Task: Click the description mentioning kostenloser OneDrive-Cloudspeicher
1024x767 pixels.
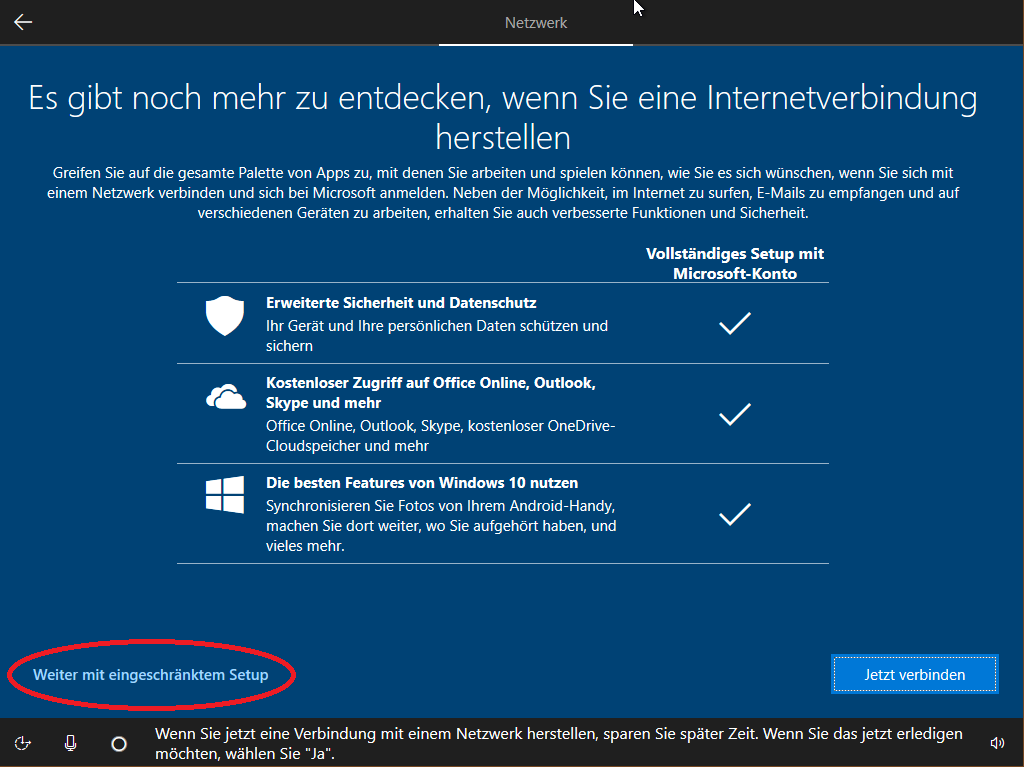Action: coord(441,436)
